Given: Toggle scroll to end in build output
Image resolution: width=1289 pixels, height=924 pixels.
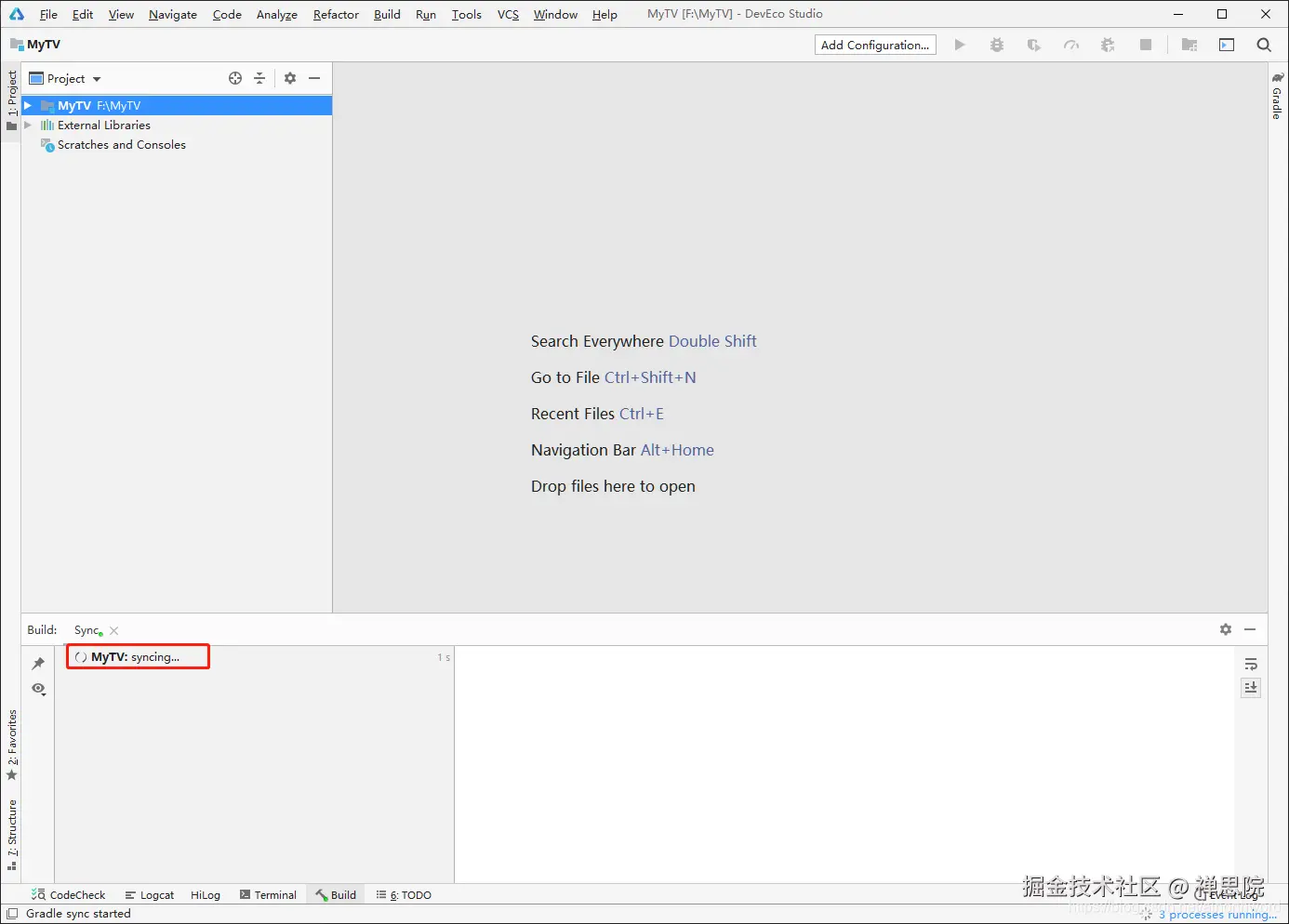Looking at the screenshot, I should [1251, 688].
